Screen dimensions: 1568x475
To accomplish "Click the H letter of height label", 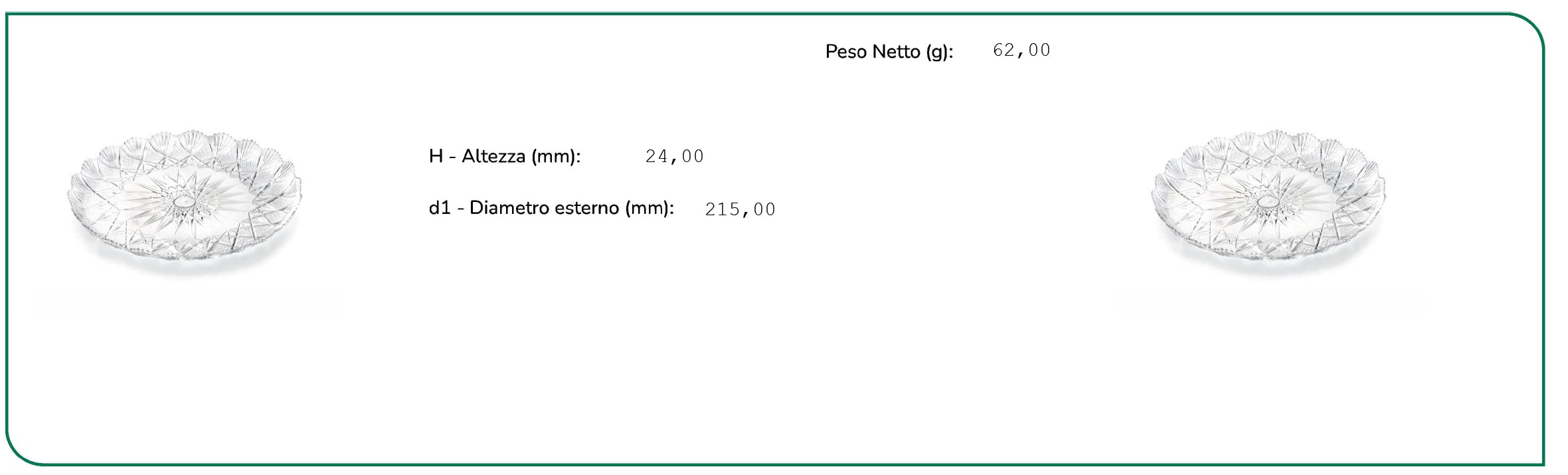I will (x=436, y=156).
